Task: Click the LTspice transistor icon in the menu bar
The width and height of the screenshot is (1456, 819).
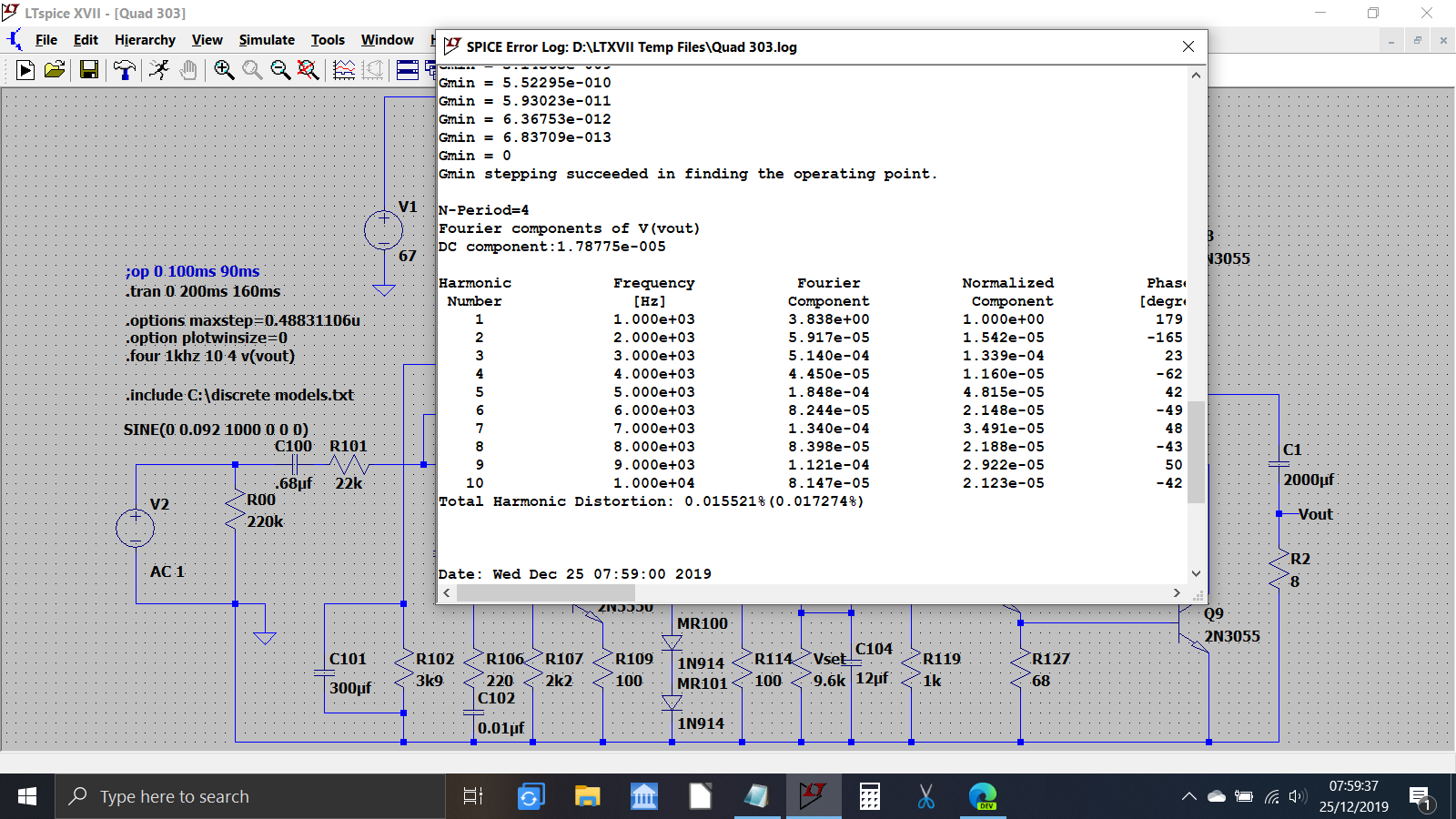Action: pos(15,39)
